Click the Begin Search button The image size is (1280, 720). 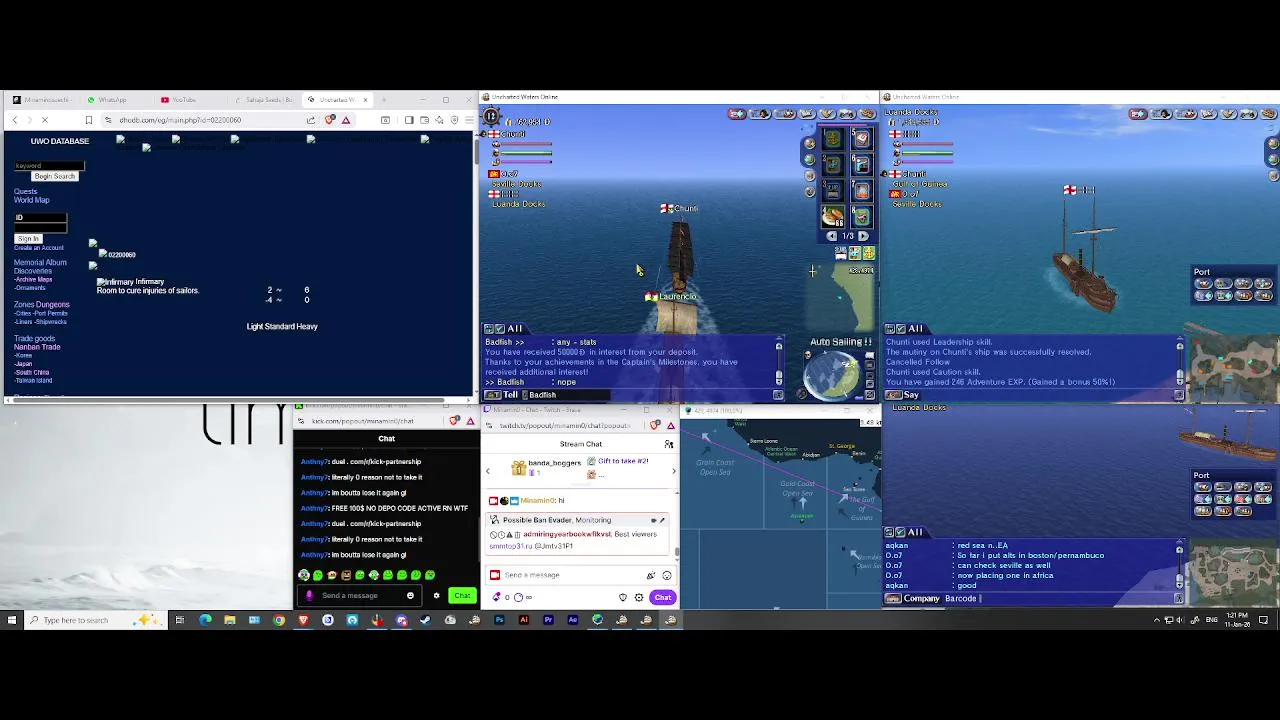[54, 176]
